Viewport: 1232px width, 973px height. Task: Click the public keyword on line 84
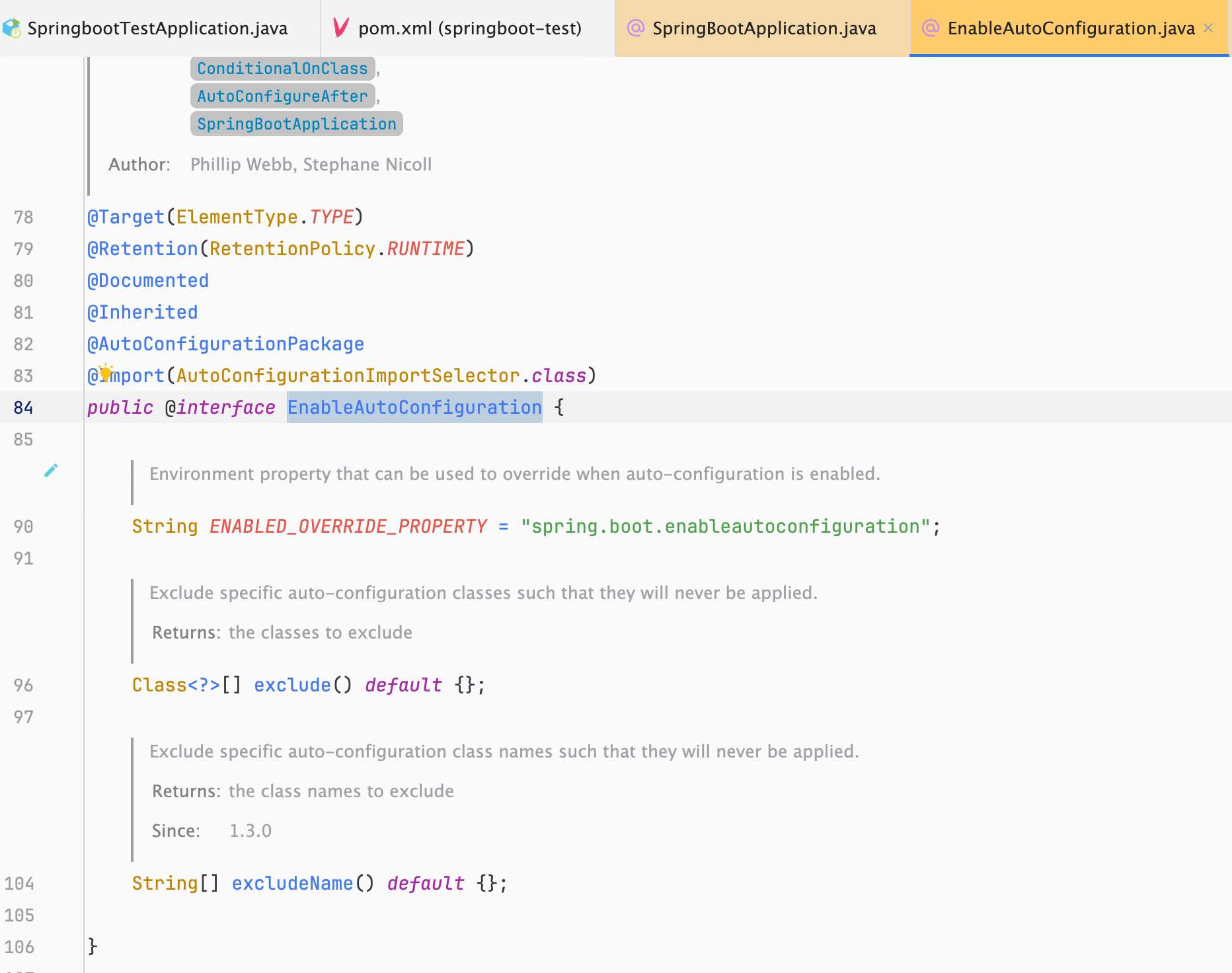coord(120,407)
